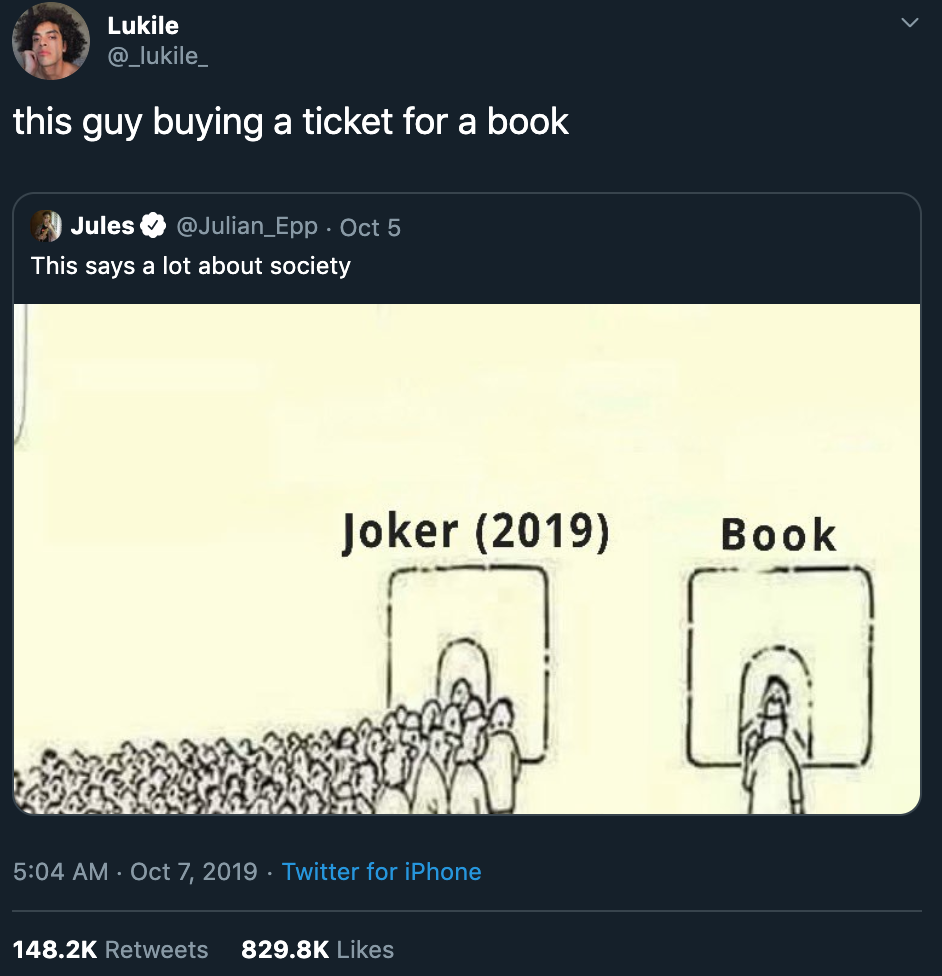Image resolution: width=942 pixels, height=976 pixels.
Task: Open the @Julian_Epp handle
Action: point(247,226)
